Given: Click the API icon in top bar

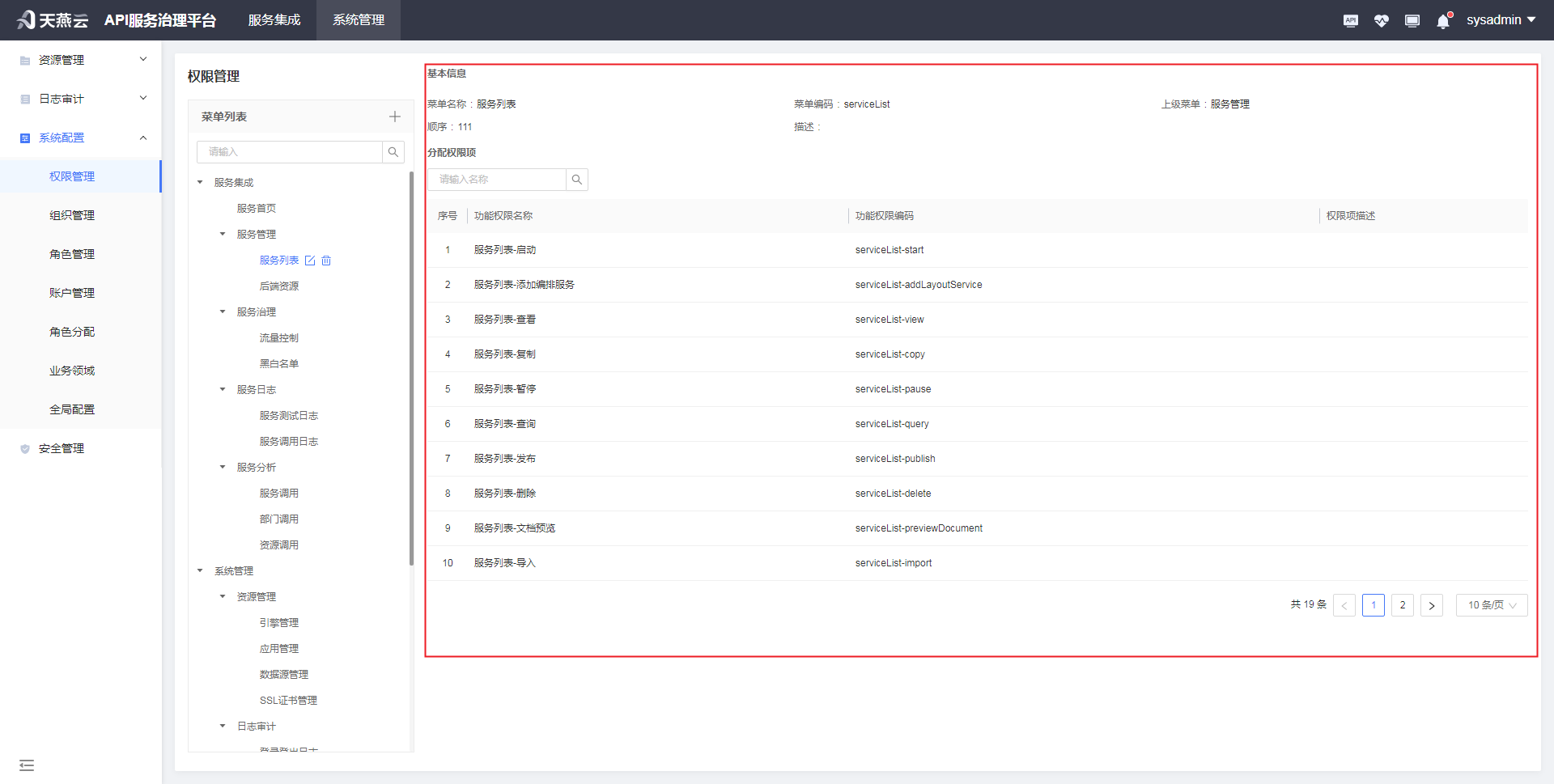Looking at the screenshot, I should (1350, 21).
